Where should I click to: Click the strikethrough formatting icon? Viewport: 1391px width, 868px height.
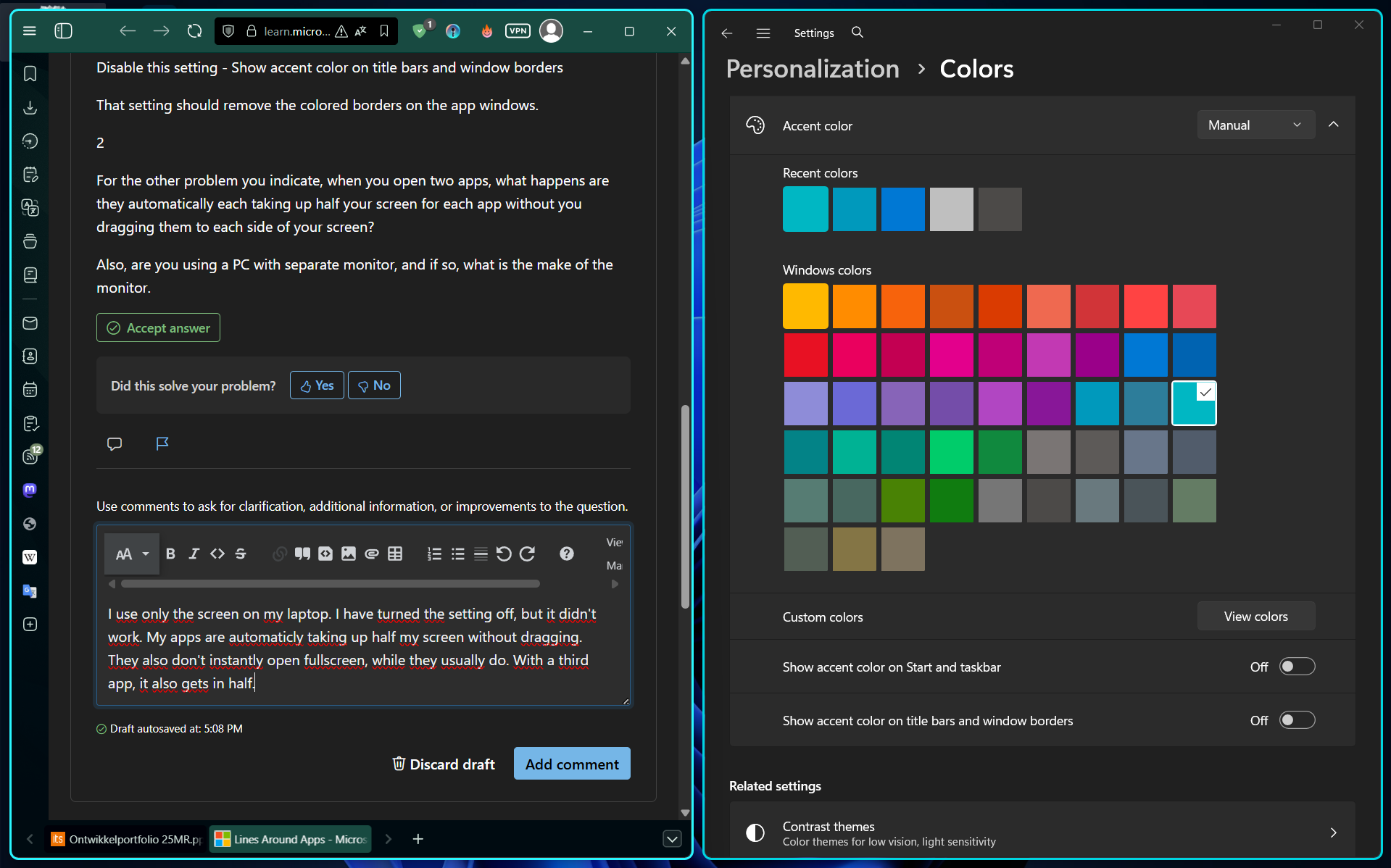click(241, 554)
